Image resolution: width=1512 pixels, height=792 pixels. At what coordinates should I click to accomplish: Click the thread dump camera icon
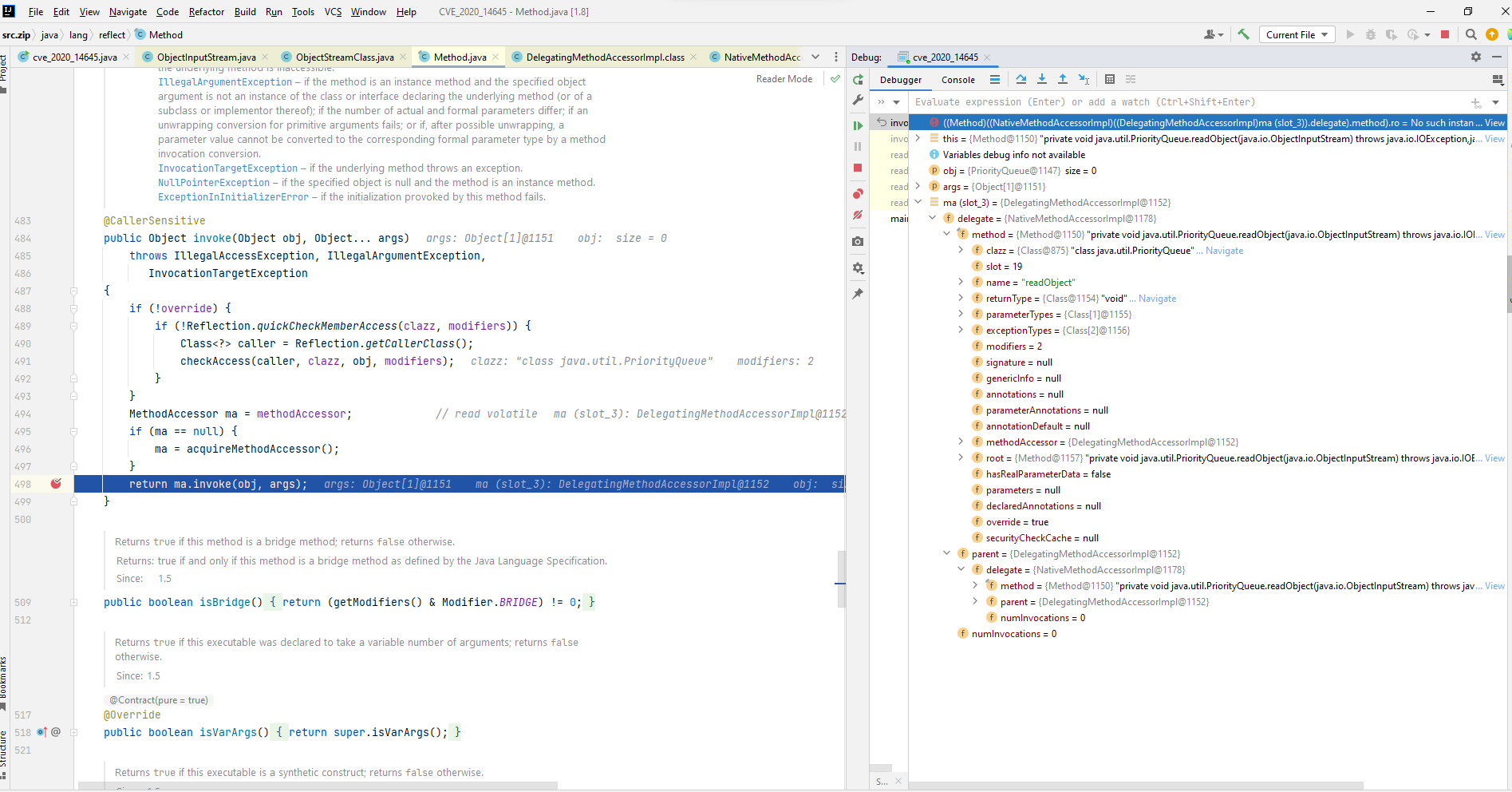pos(858,241)
